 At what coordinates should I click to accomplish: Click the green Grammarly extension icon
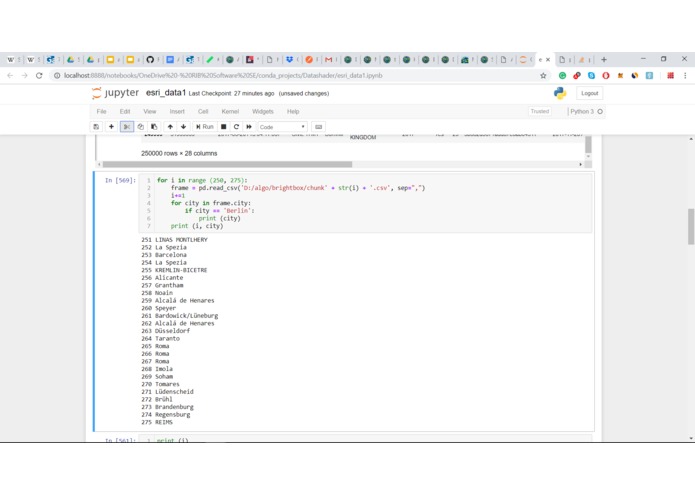[562, 76]
